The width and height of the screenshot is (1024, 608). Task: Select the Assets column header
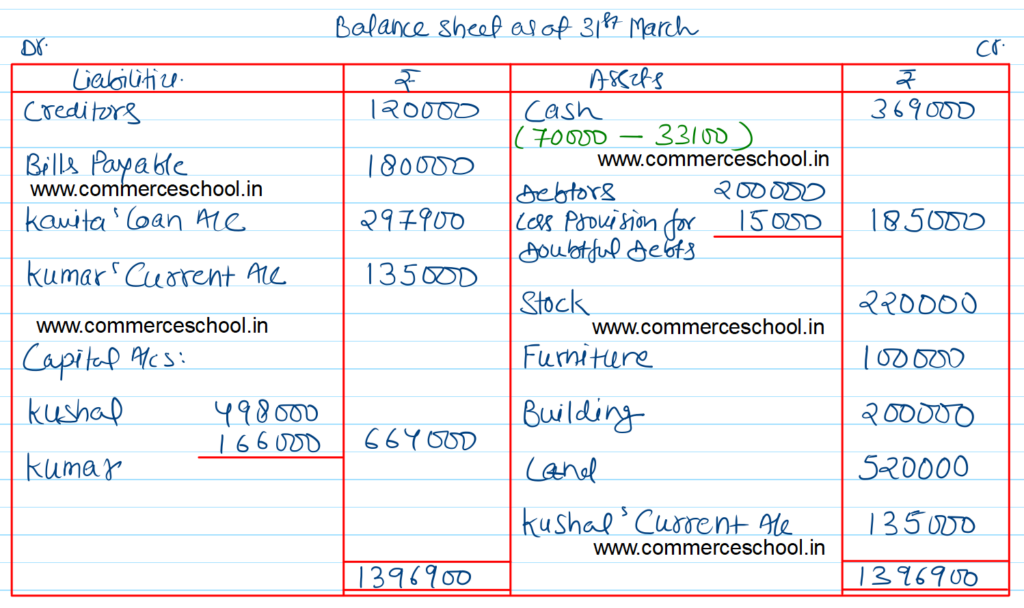click(x=626, y=79)
